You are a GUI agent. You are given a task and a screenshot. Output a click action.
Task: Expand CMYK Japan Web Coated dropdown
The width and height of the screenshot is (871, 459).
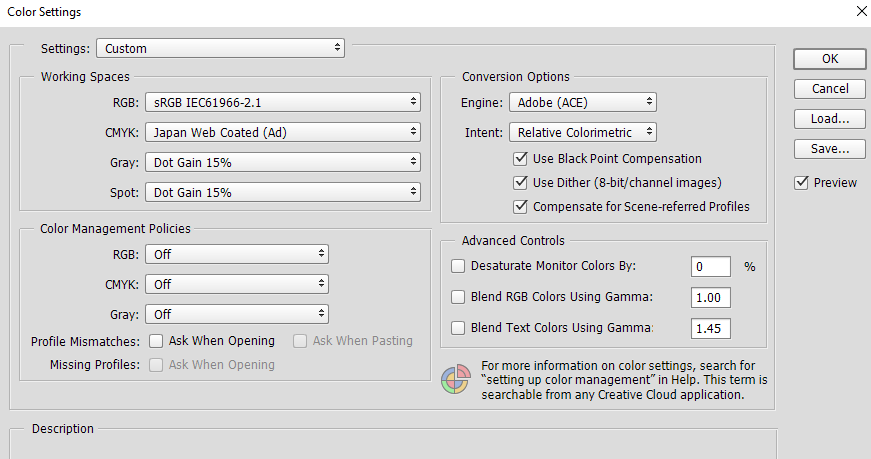282,132
